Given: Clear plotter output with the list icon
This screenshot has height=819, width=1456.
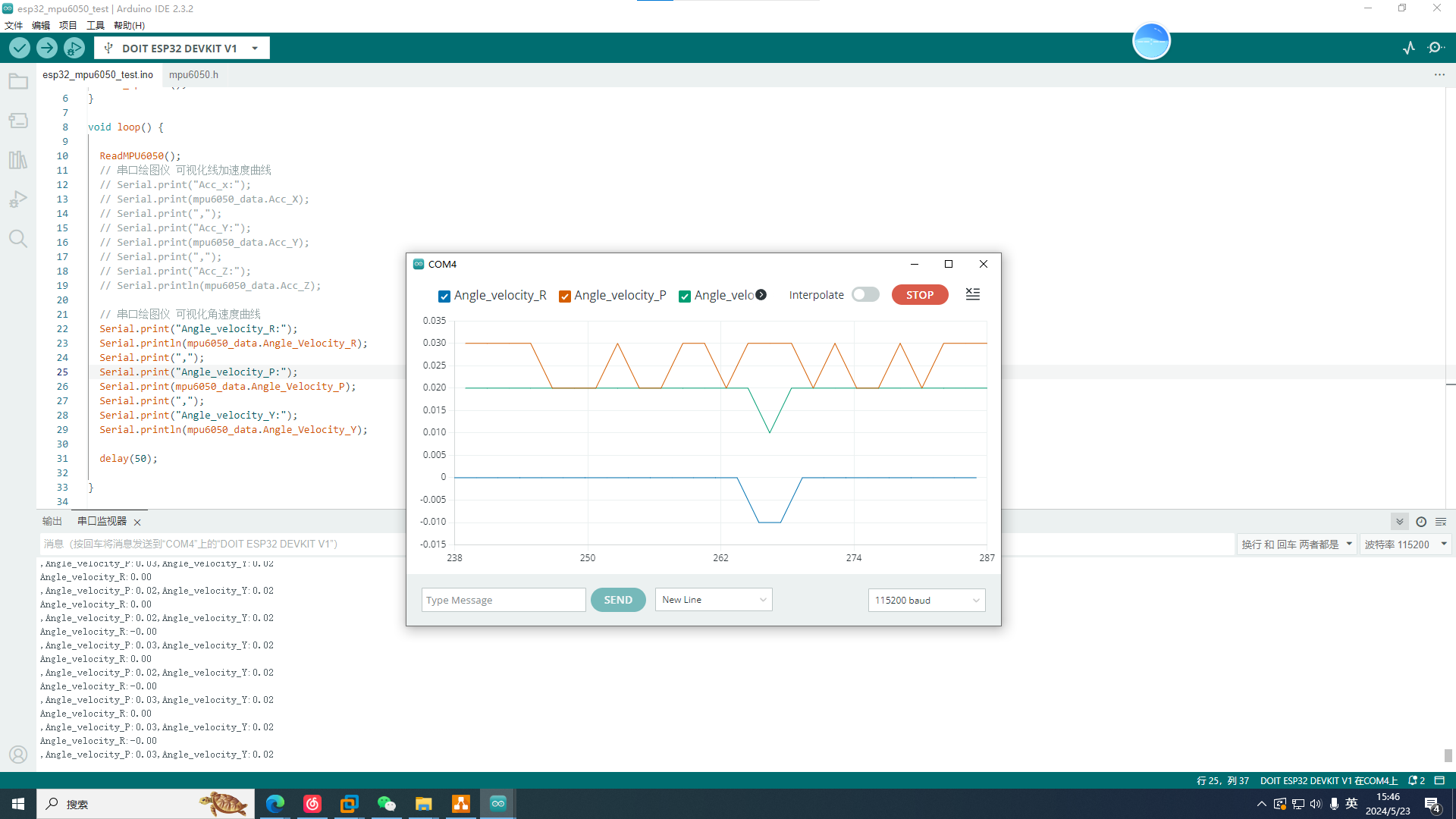Looking at the screenshot, I should [x=973, y=294].
